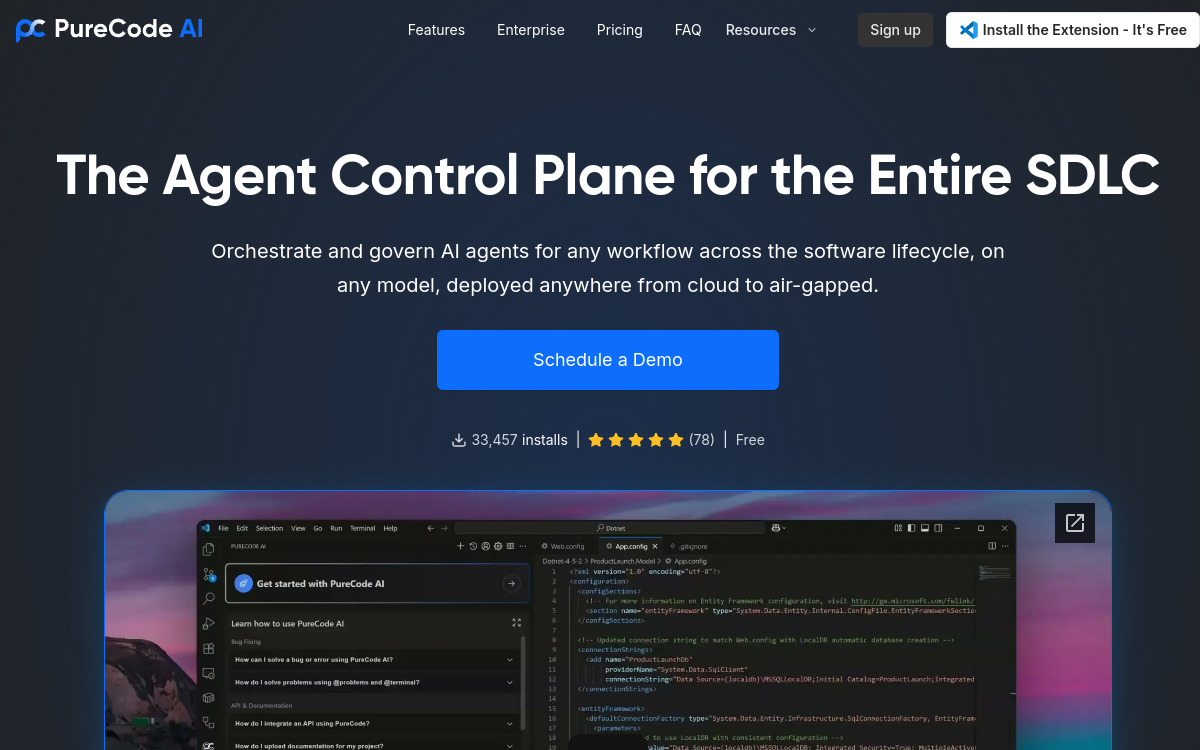Click fullscreen expand icon beside Learn how to use
This screenshot has width=1200, height=750.
[x=516, y=623]
